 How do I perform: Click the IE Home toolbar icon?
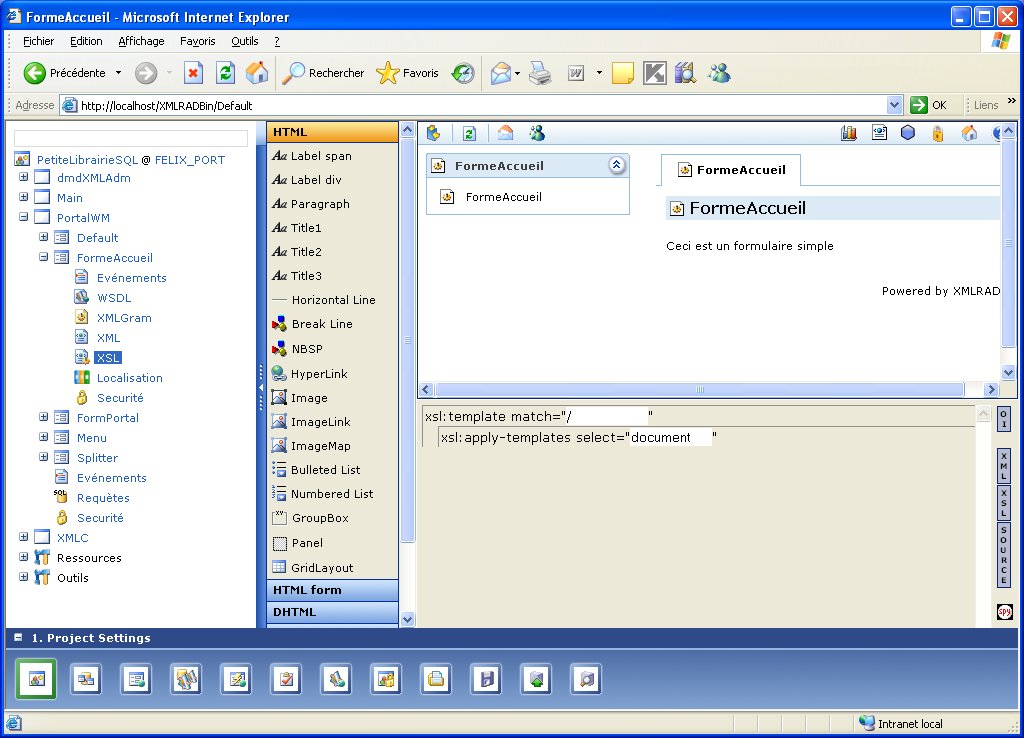[x=257, y=73]
